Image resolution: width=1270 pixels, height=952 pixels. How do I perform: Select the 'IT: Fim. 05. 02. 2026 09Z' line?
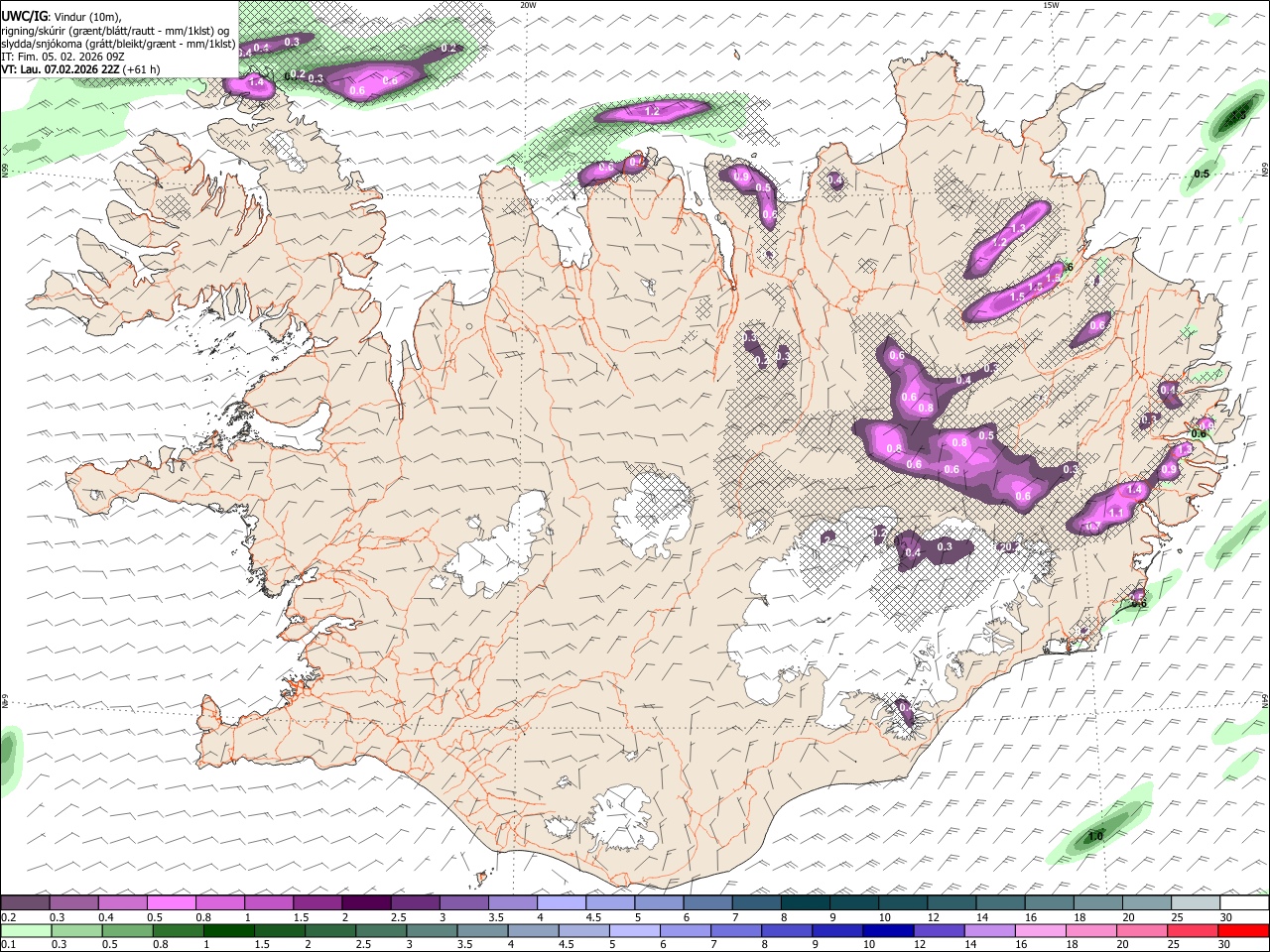[x=63, y=57]
